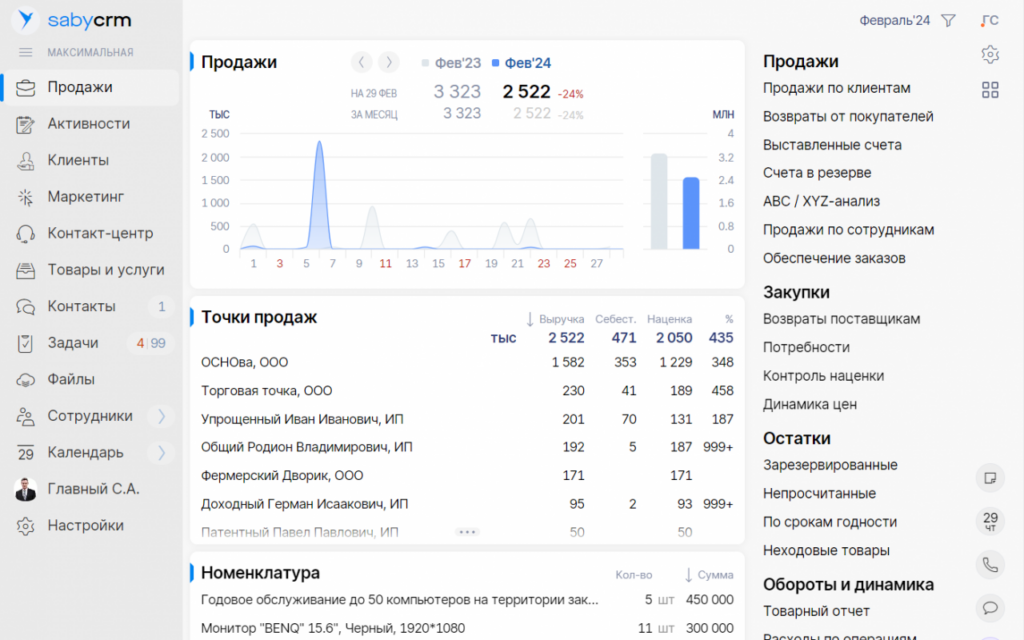
Task: Click the Контакты counter badge 1
Action: click(161, 307)
